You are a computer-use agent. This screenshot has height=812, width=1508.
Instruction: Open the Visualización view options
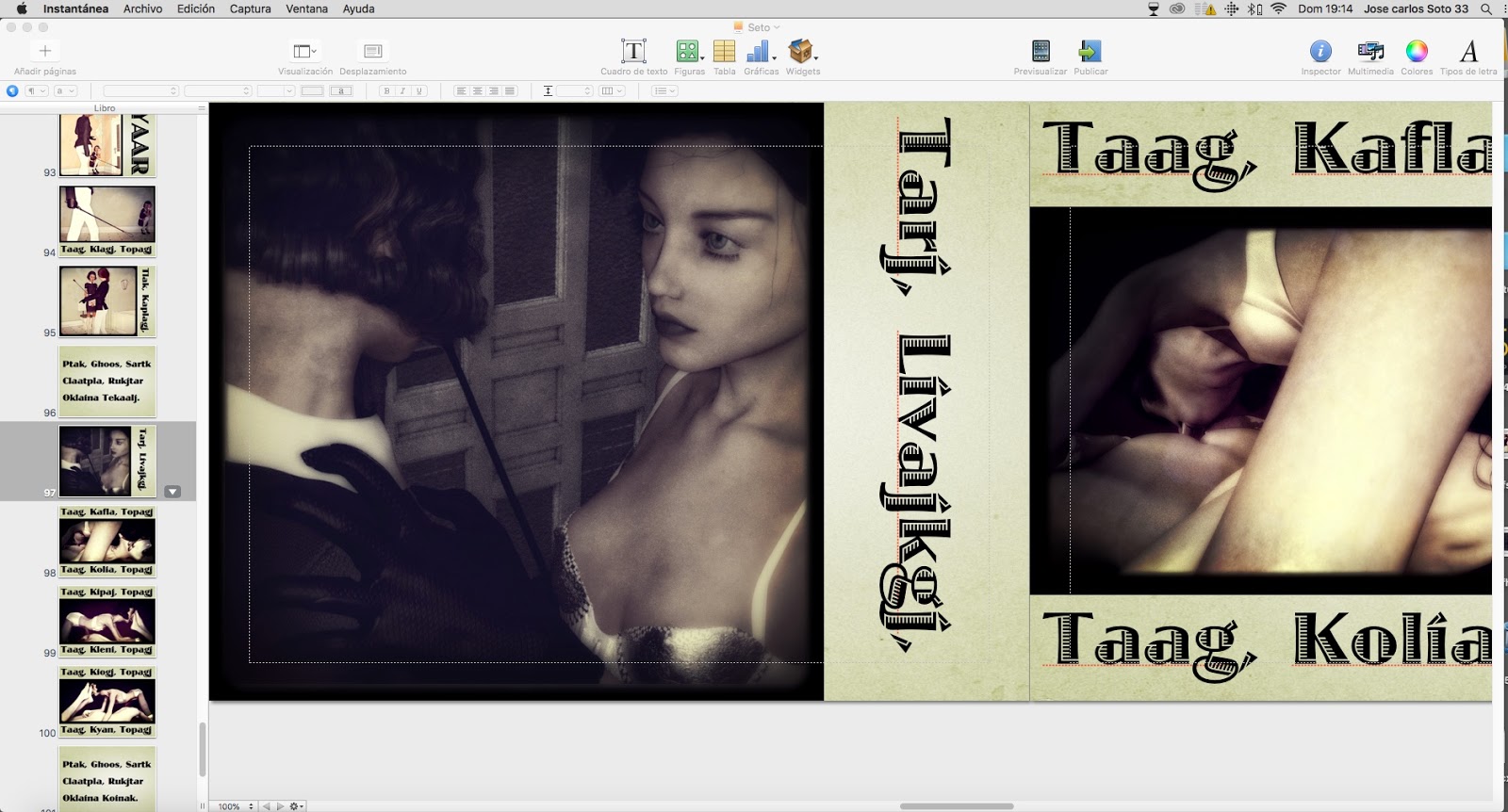pos(305,51)
